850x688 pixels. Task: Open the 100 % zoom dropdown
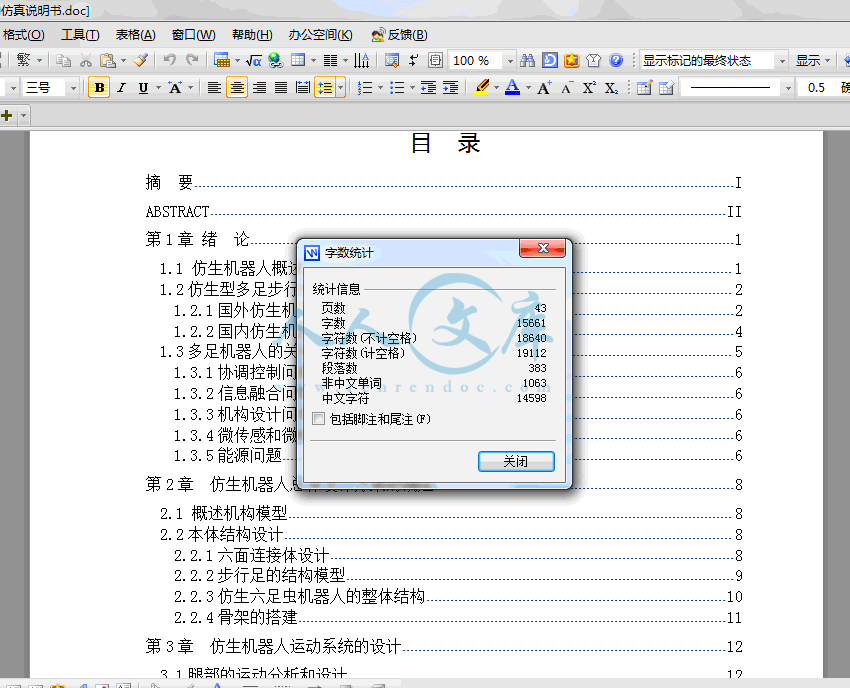pos(510,61)
